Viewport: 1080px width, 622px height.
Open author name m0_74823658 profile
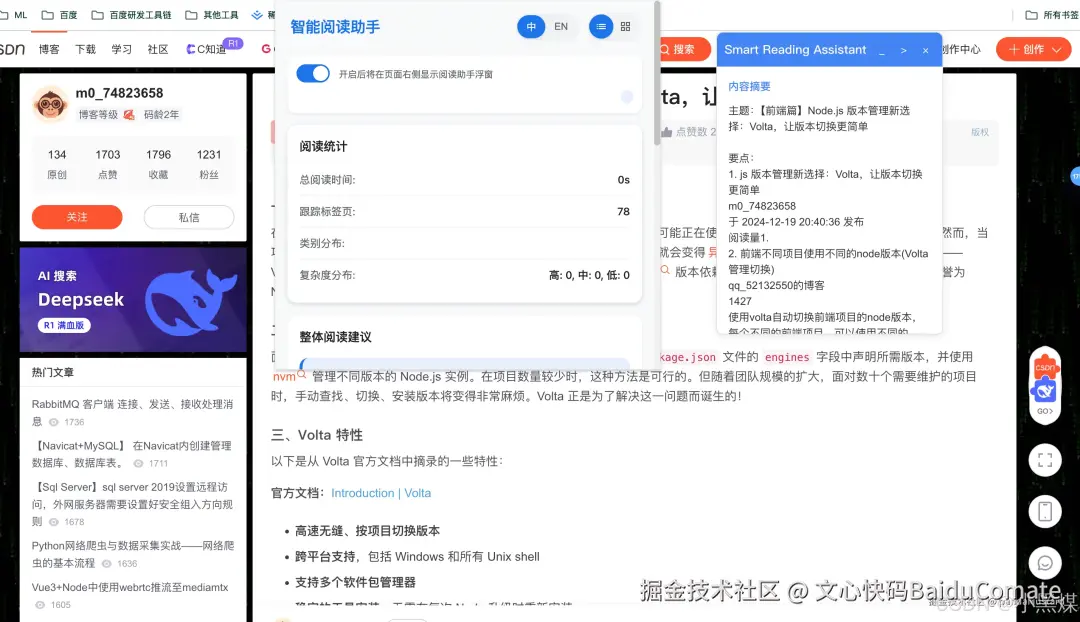point(119,93)
